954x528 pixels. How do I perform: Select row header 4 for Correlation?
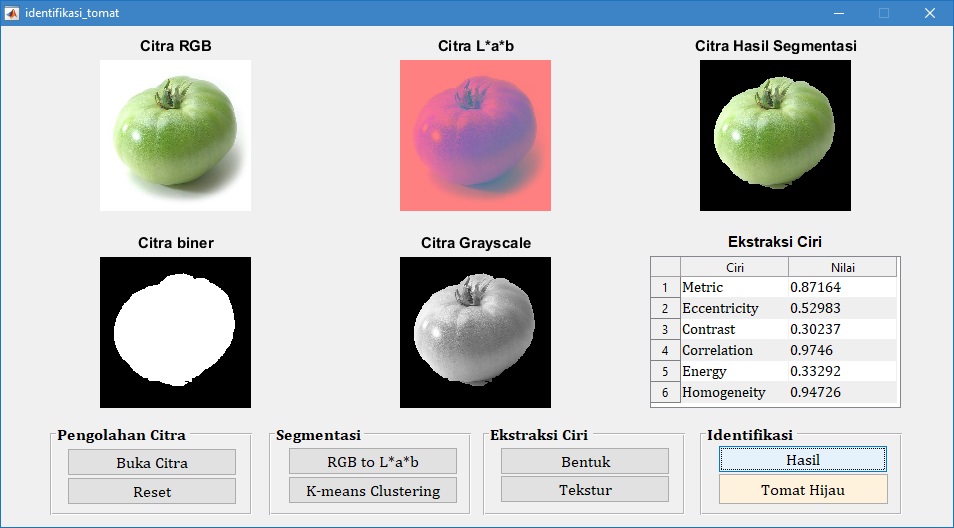[x=665, y=351]
